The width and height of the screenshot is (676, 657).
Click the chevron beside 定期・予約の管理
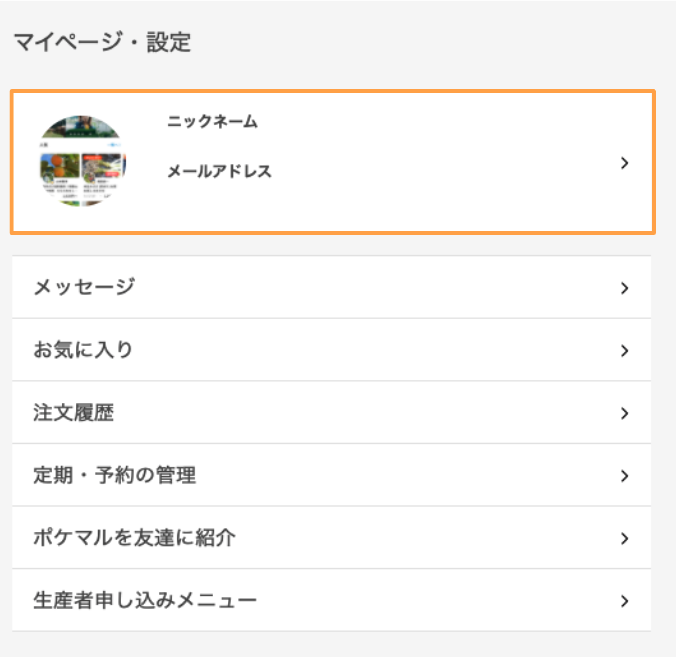[x=624, y=476]
